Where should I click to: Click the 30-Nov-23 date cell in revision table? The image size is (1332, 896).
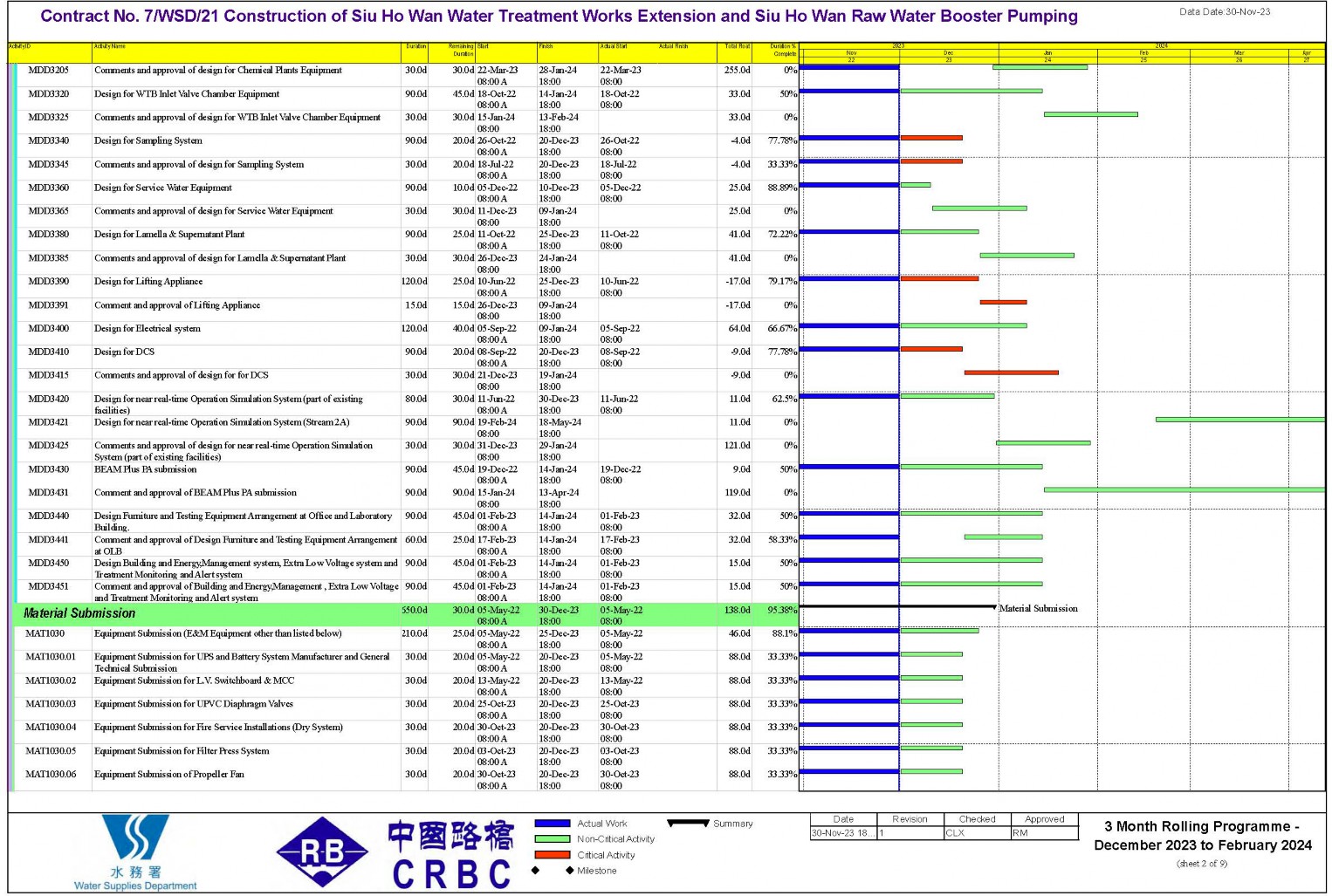tap(843, 834)
